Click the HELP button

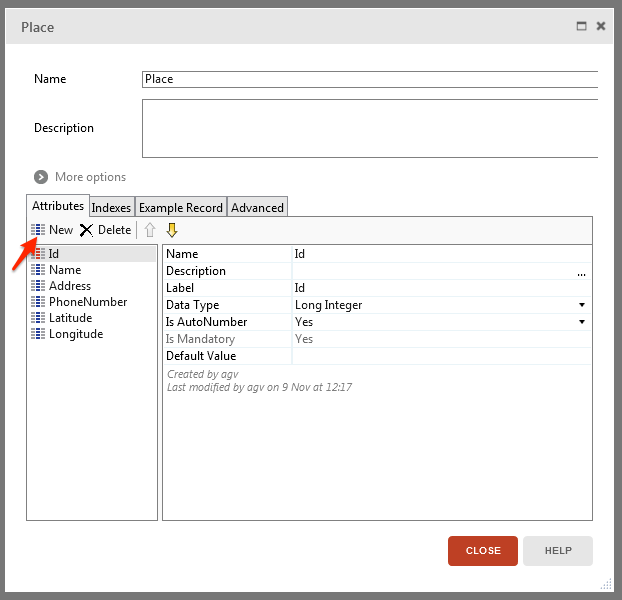[x=558, y=550]
